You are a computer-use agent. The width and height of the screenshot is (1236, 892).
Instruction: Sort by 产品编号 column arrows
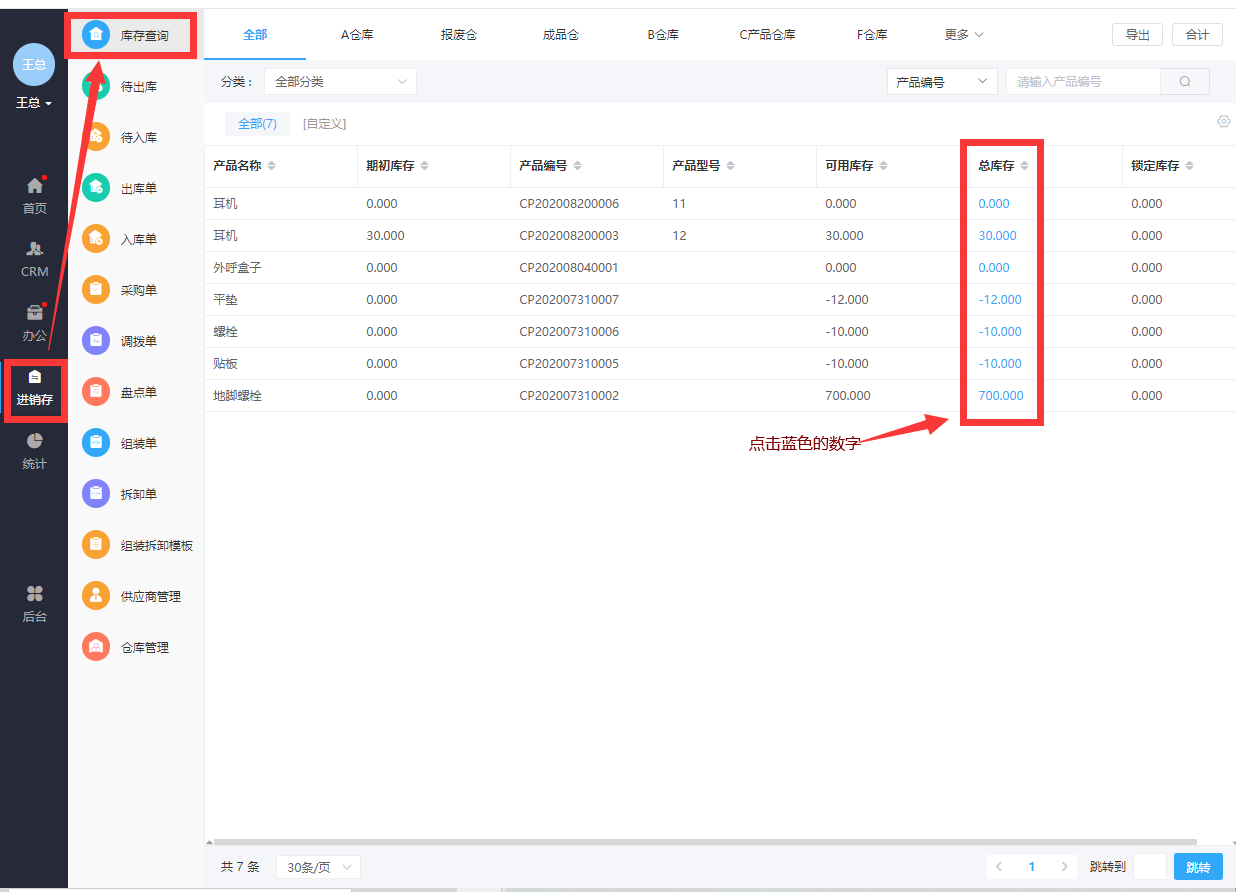coord(578,166)
